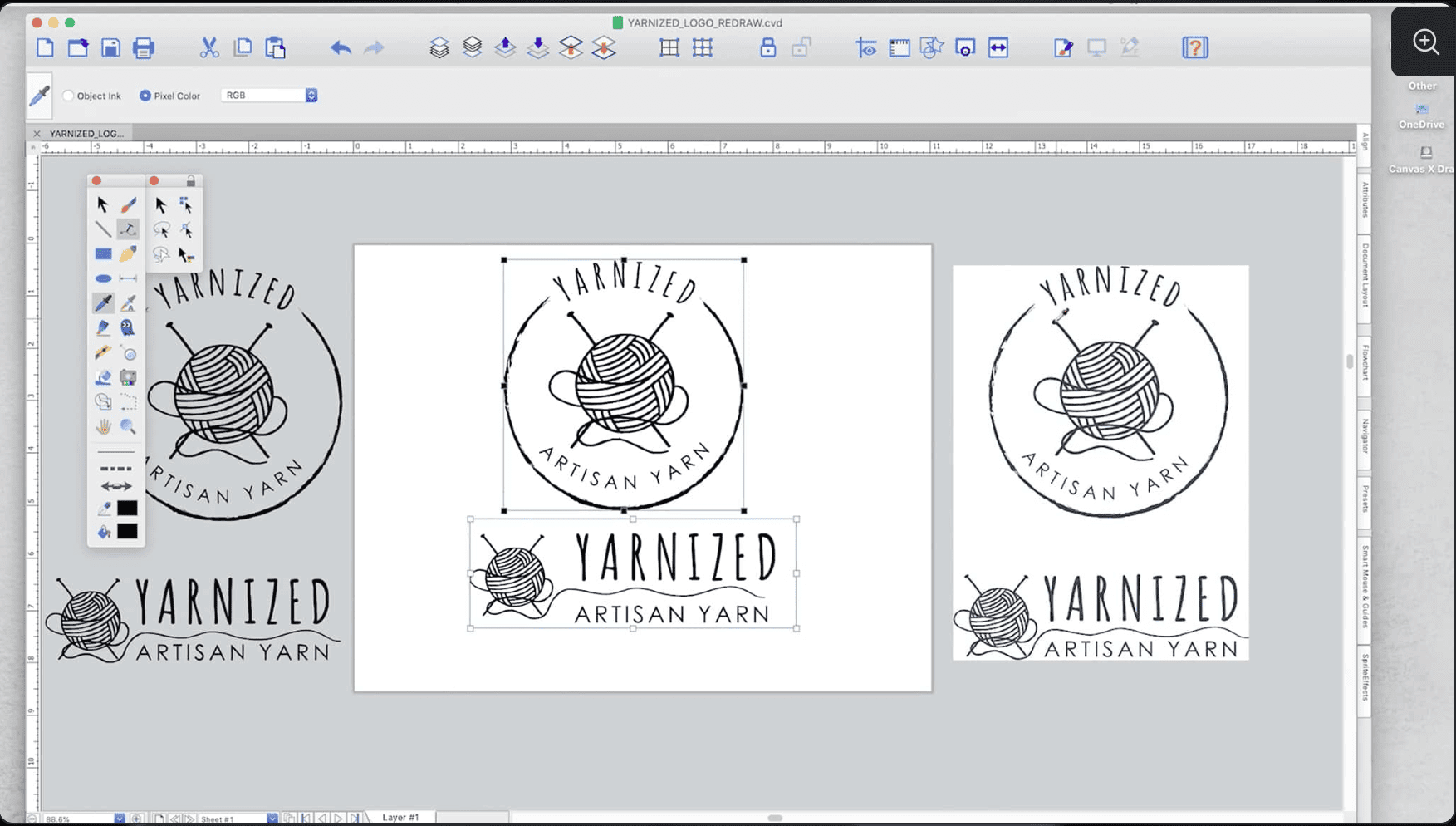
Task: Close the YARNIZED_LOG document tab
Action: (37, 133)
